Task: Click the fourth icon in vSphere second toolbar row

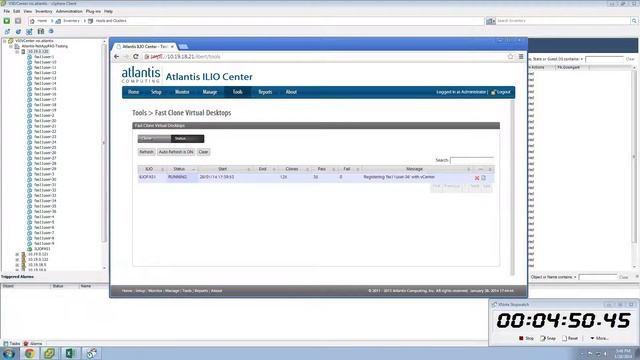Action: tap(40, 31)
